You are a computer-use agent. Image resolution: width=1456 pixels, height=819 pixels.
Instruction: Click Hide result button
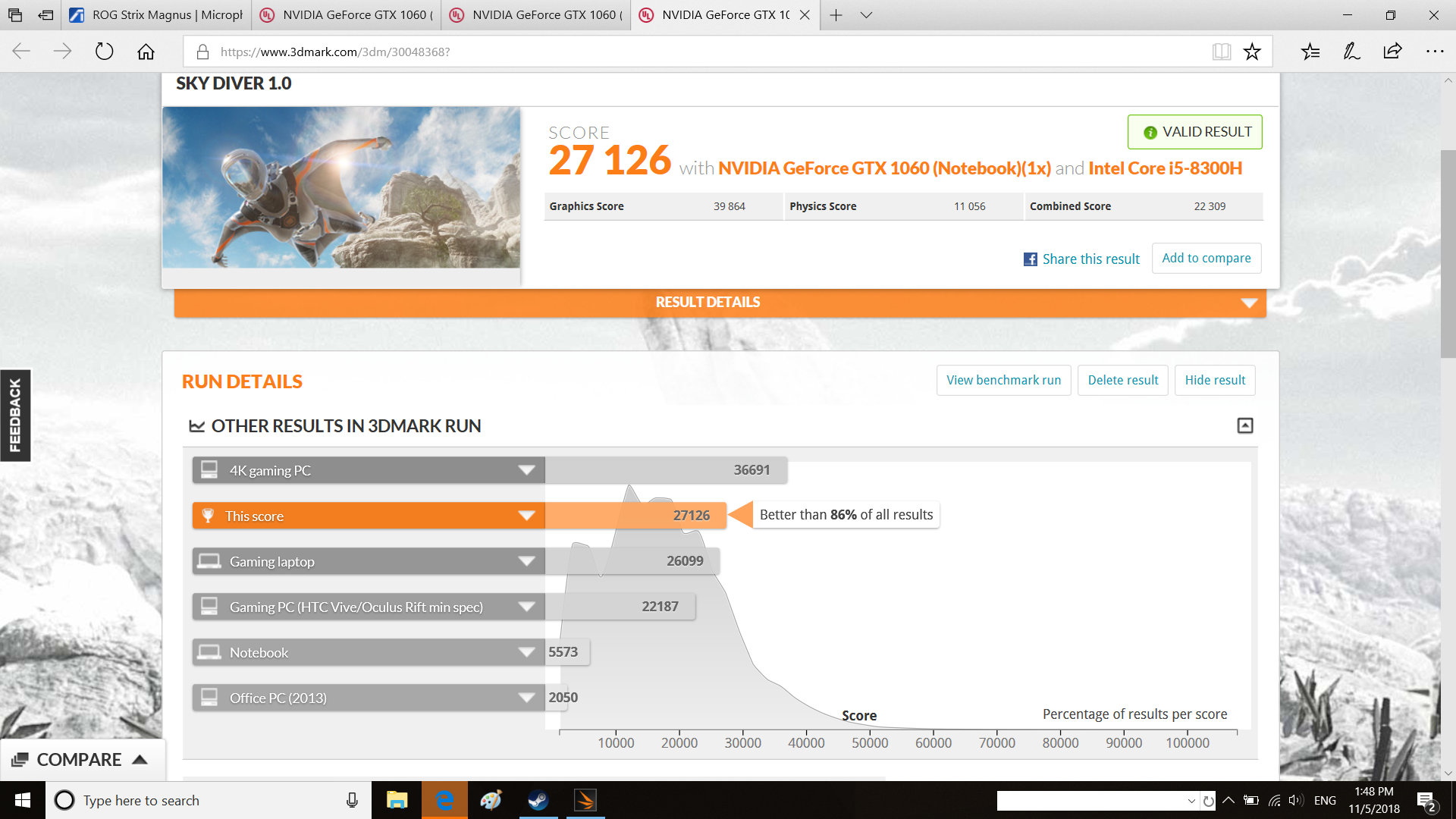pos(1215,380)
